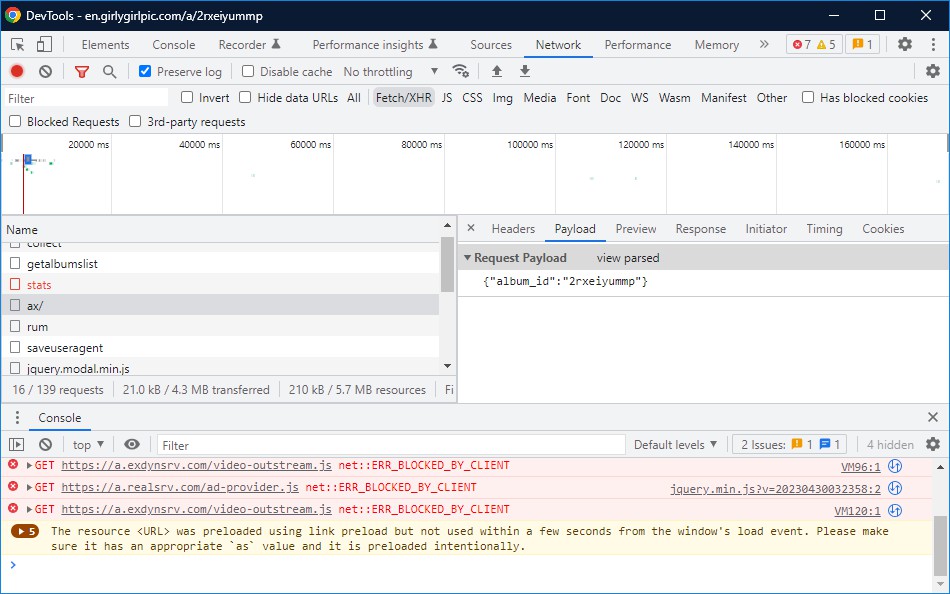Expand the realsrv ad-provider GET error
Screen dimensions: 950x594
coord(29,487)
